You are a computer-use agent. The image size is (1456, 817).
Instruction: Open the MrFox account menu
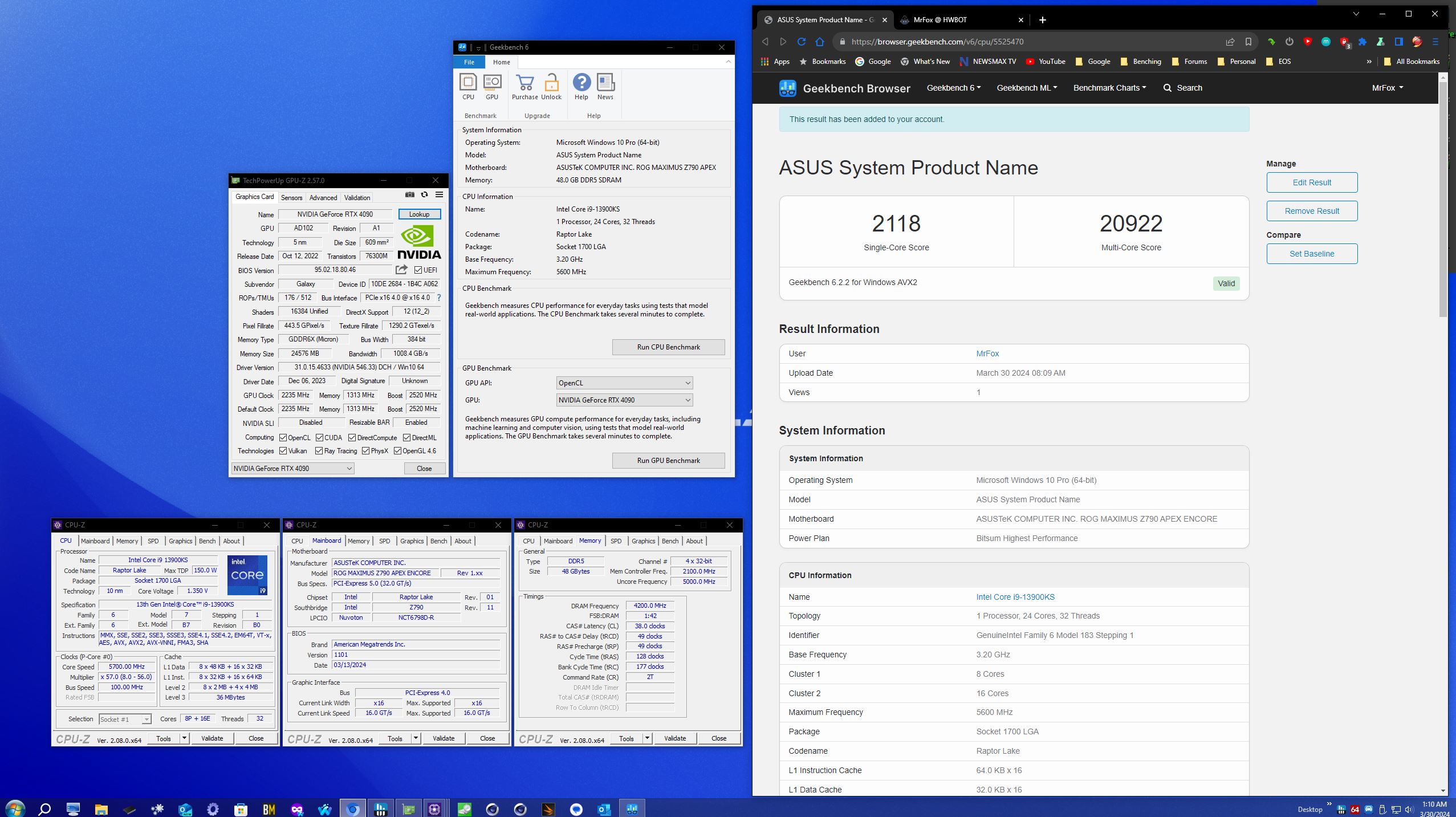point(1387,88)
